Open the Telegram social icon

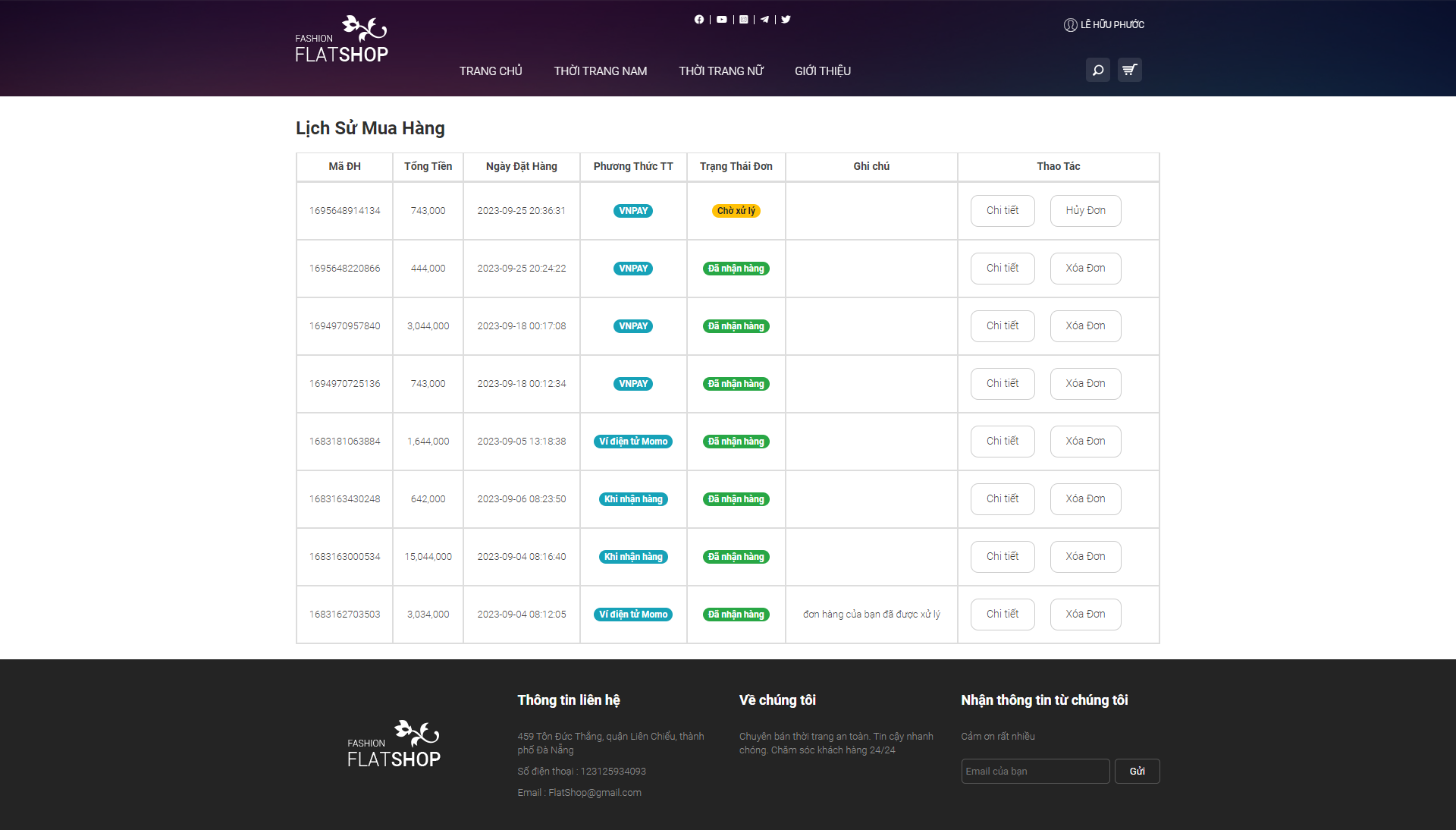tap(764, 20)
